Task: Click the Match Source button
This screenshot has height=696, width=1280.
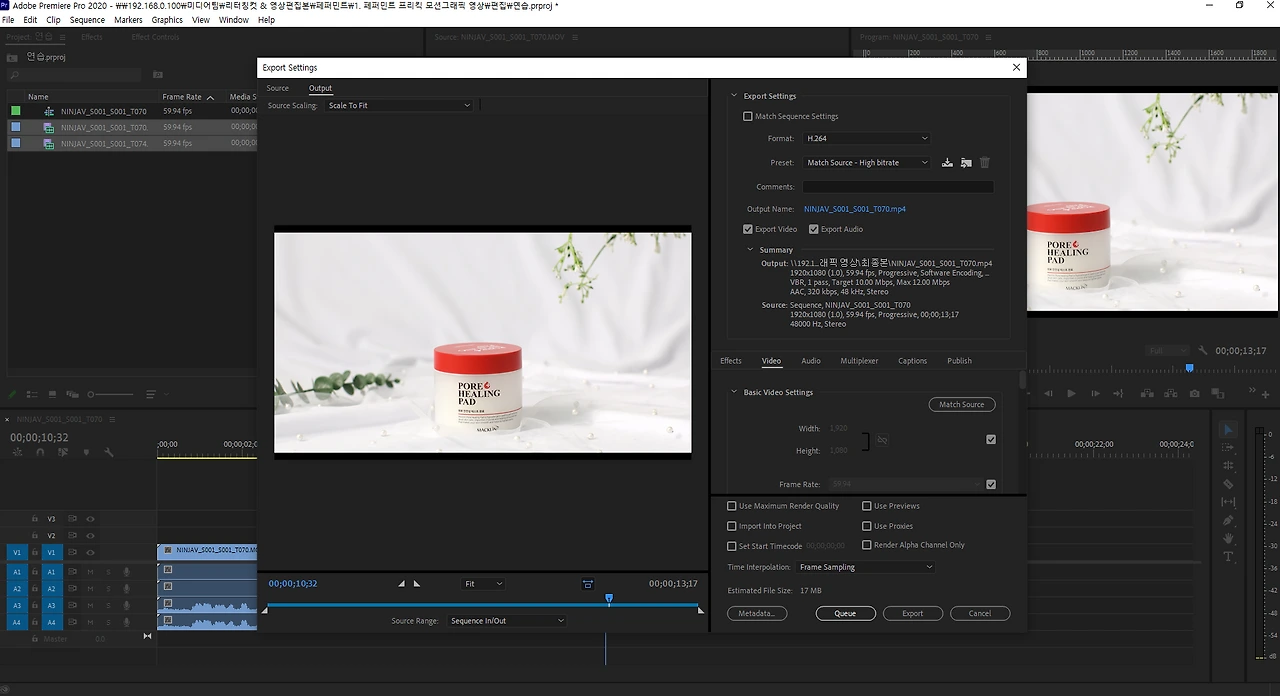Action: [x=962, y=404]
